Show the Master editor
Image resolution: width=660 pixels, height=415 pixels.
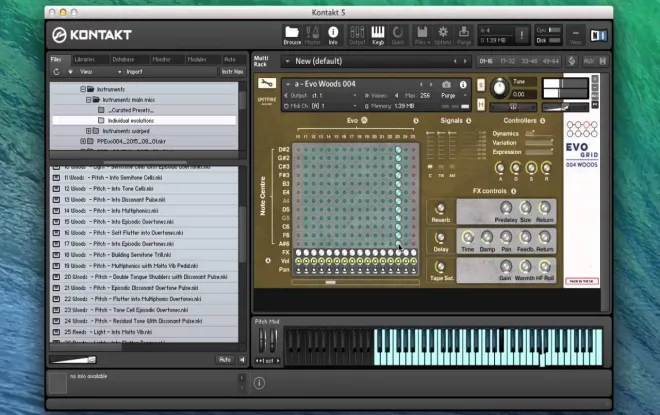coord(312,35)
